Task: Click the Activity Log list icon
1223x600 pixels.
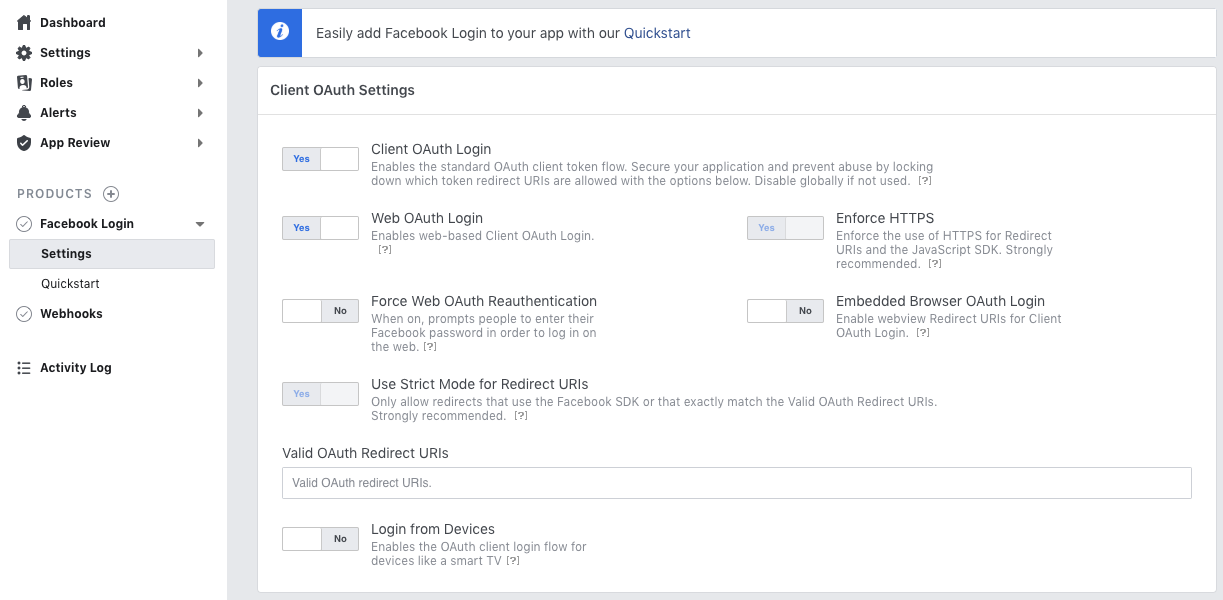Action: (x=24, y=367)
